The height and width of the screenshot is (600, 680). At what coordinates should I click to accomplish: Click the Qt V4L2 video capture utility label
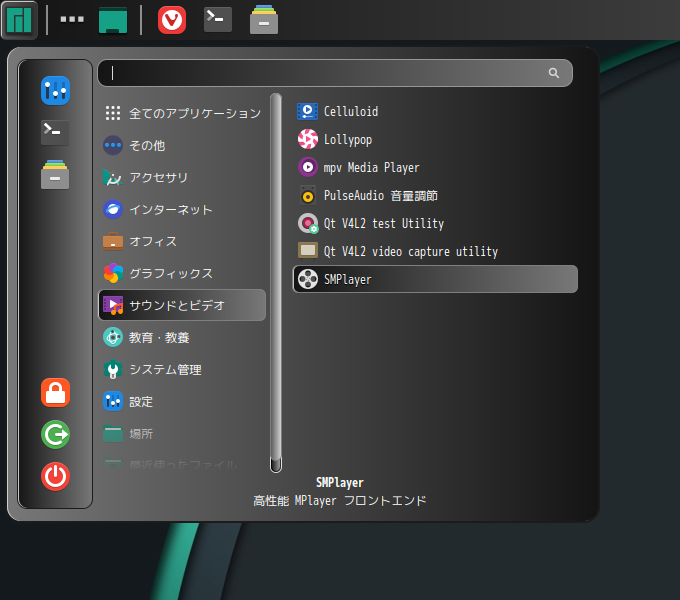[411, 251]
